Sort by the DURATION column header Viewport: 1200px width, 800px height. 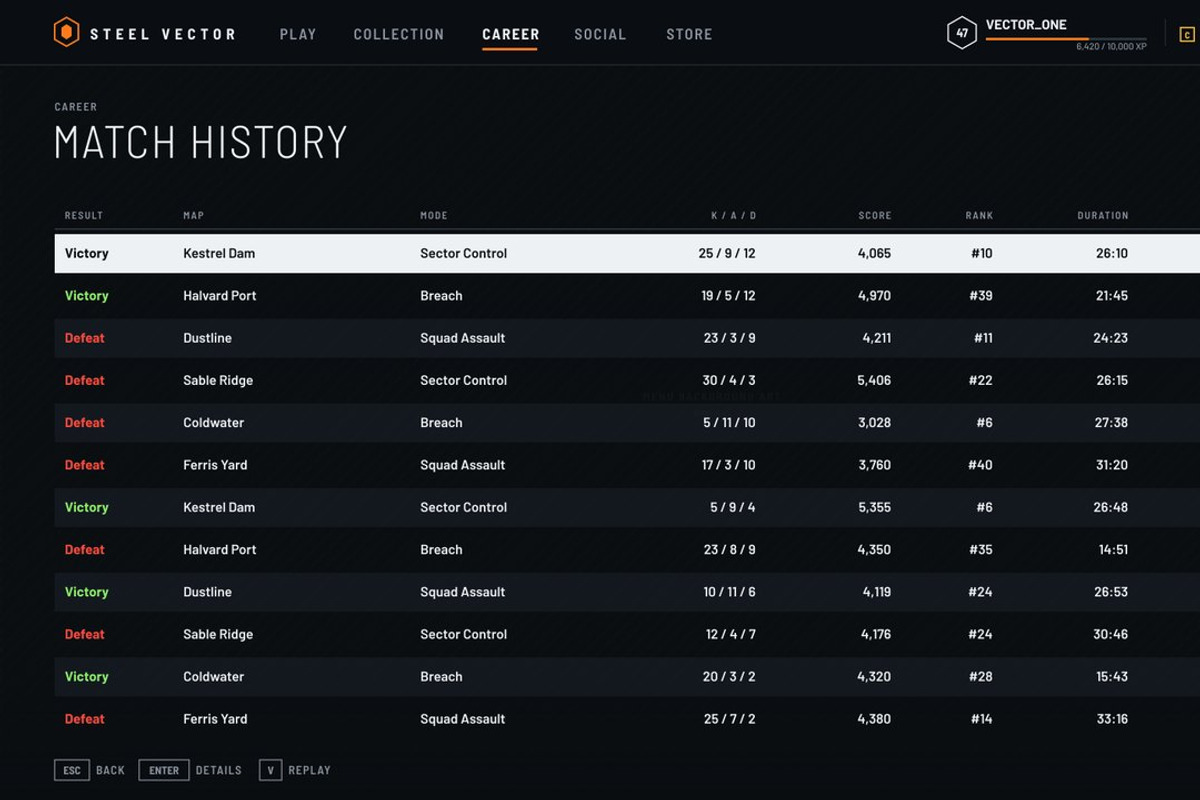[1103, 215]
